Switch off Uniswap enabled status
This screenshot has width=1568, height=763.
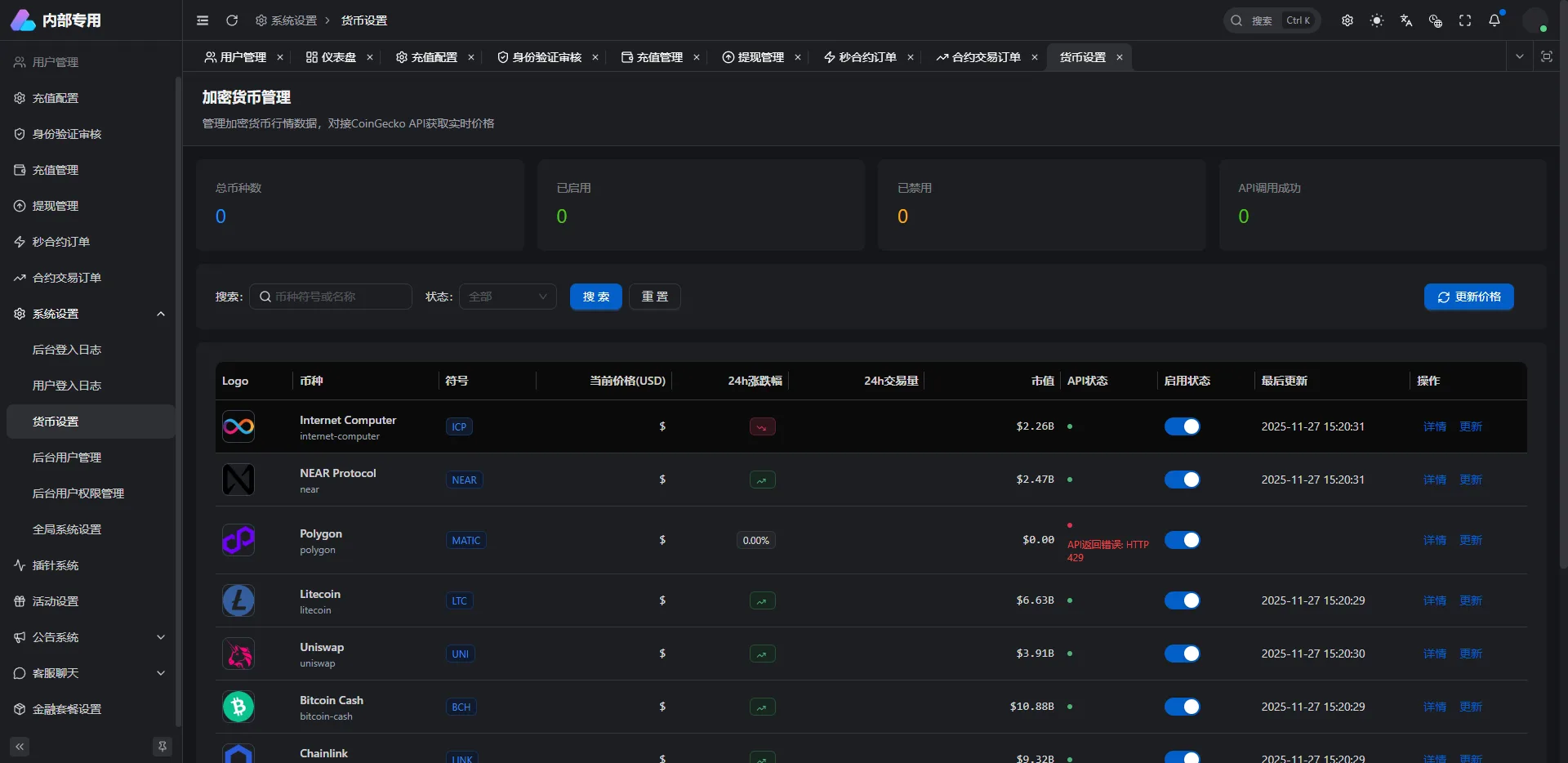pos(1182,654)
